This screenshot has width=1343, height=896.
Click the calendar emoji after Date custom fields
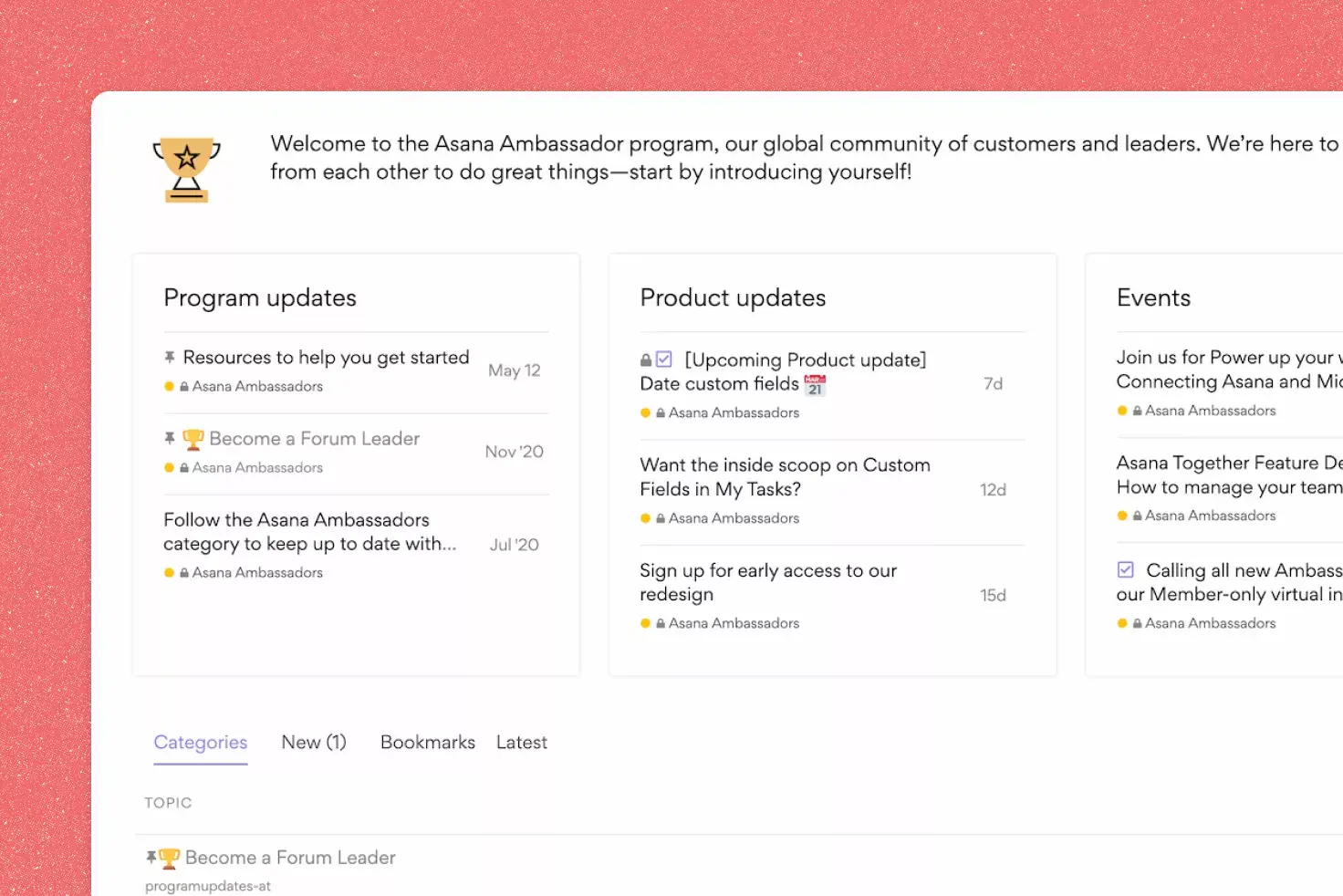[x=815, y=385]
